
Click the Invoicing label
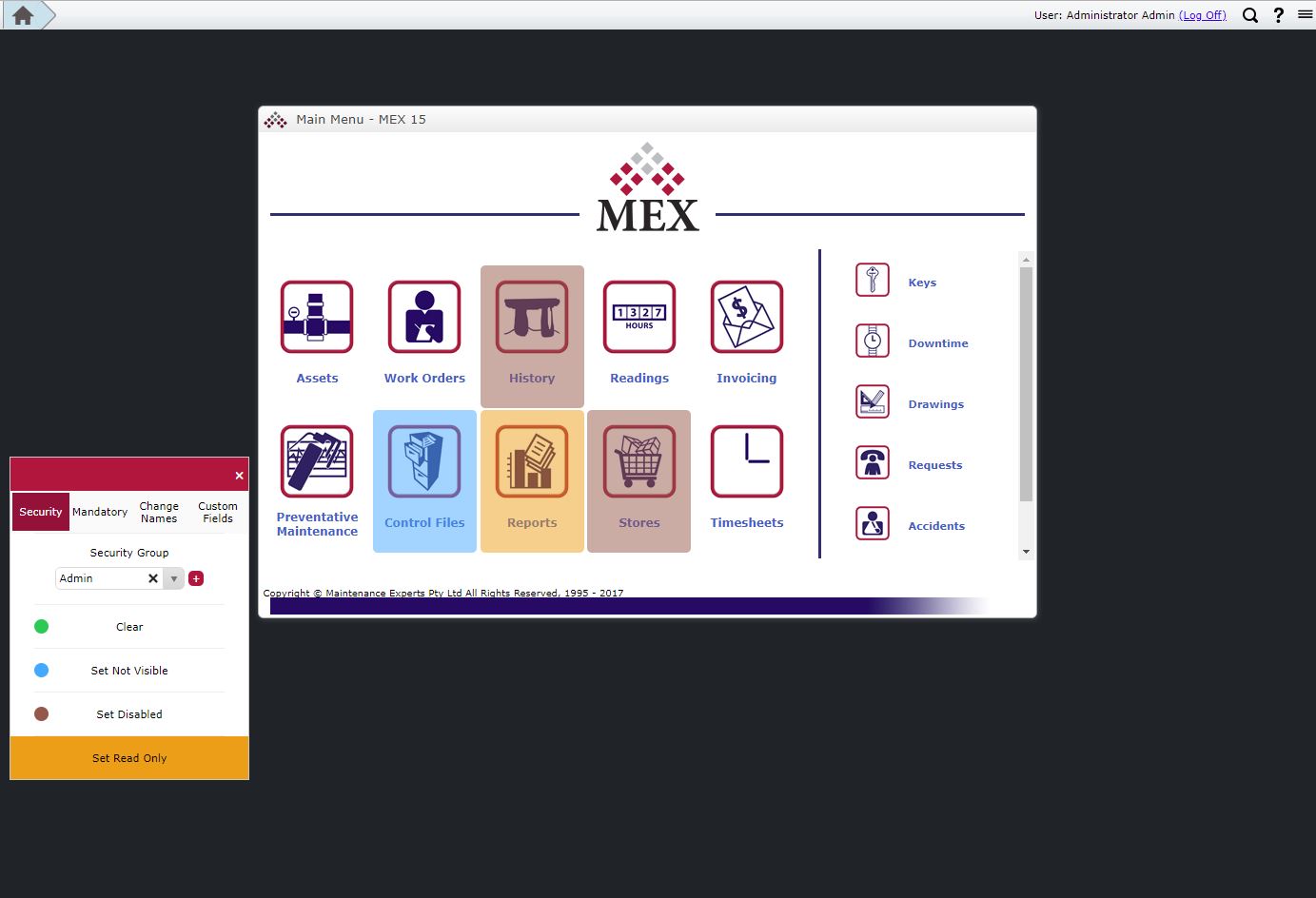tap(747, 378)
